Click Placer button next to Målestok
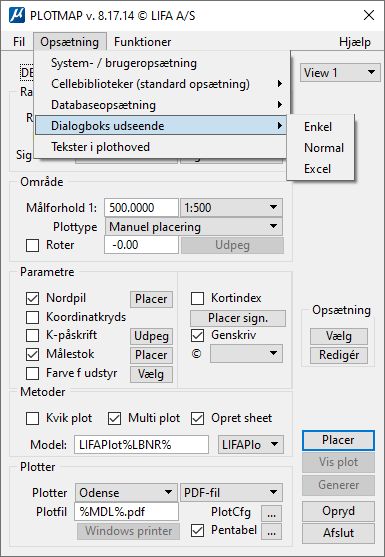Image resolution: width=385 pixels, height=557 pixels. tap(151, 355)
